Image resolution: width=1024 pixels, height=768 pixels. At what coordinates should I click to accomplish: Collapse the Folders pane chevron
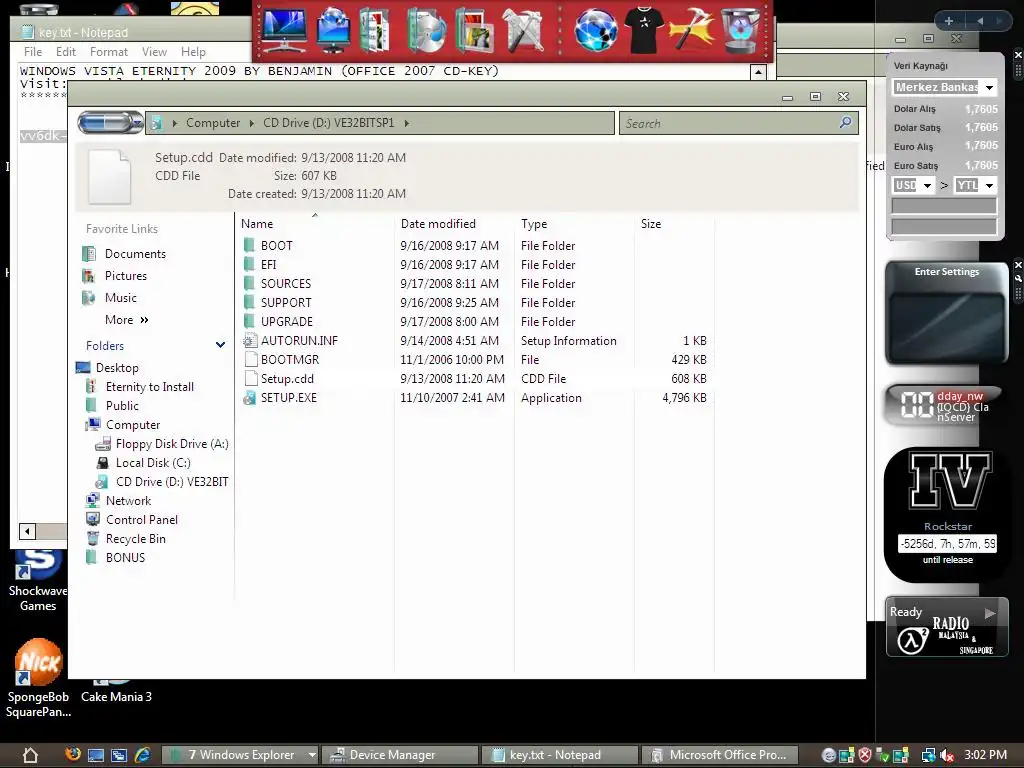point(220,345)
